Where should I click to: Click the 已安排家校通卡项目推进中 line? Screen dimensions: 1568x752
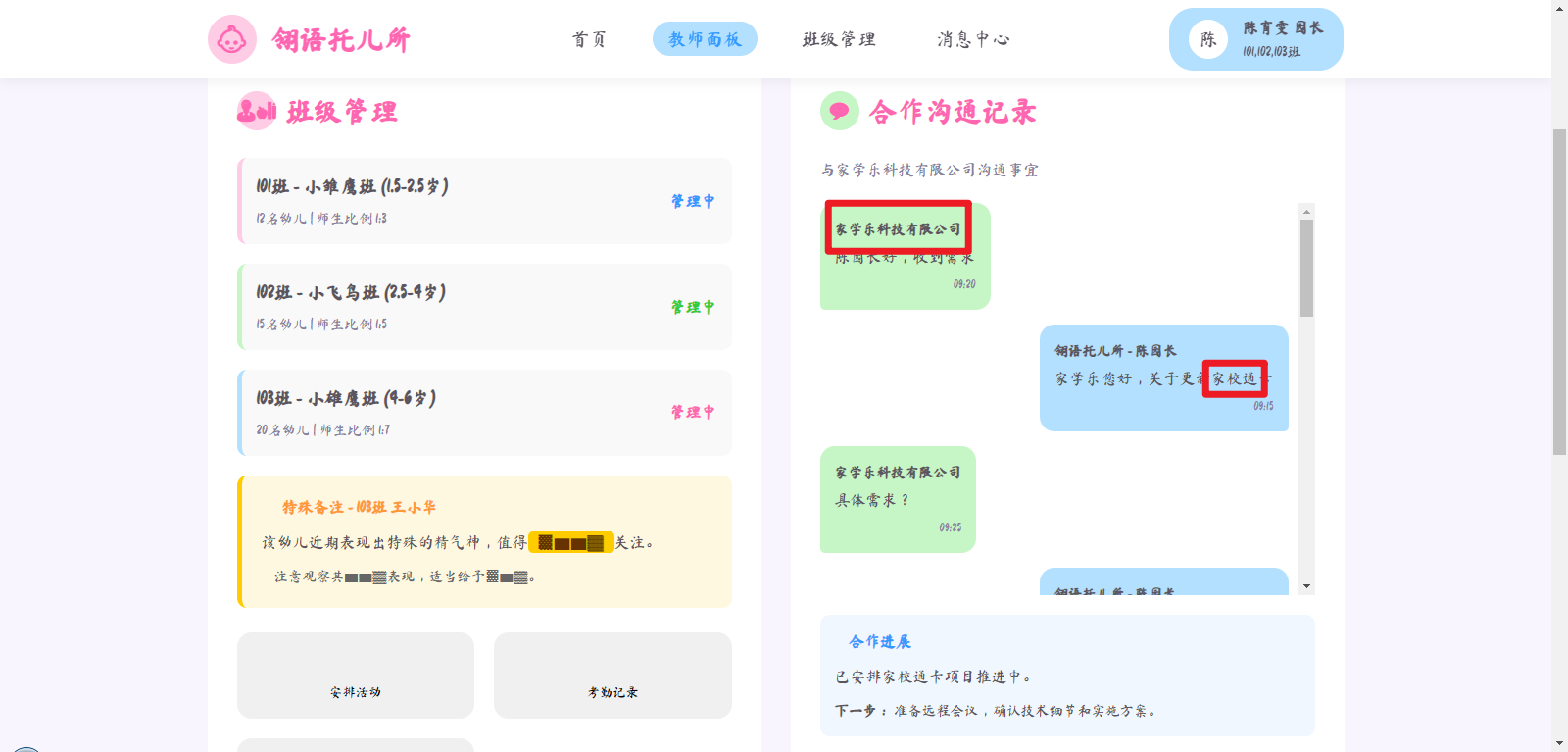pyautogui.click(x=933, y=677)
